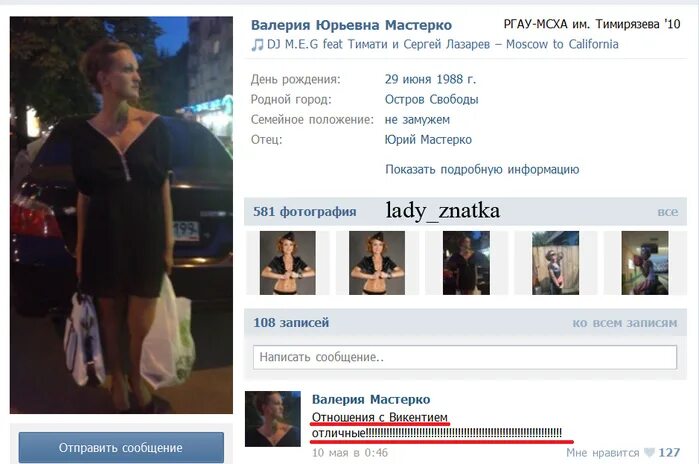Open post timestamp 10 мая в 0:46
699x464 pixels.
[x=350, y=453]
